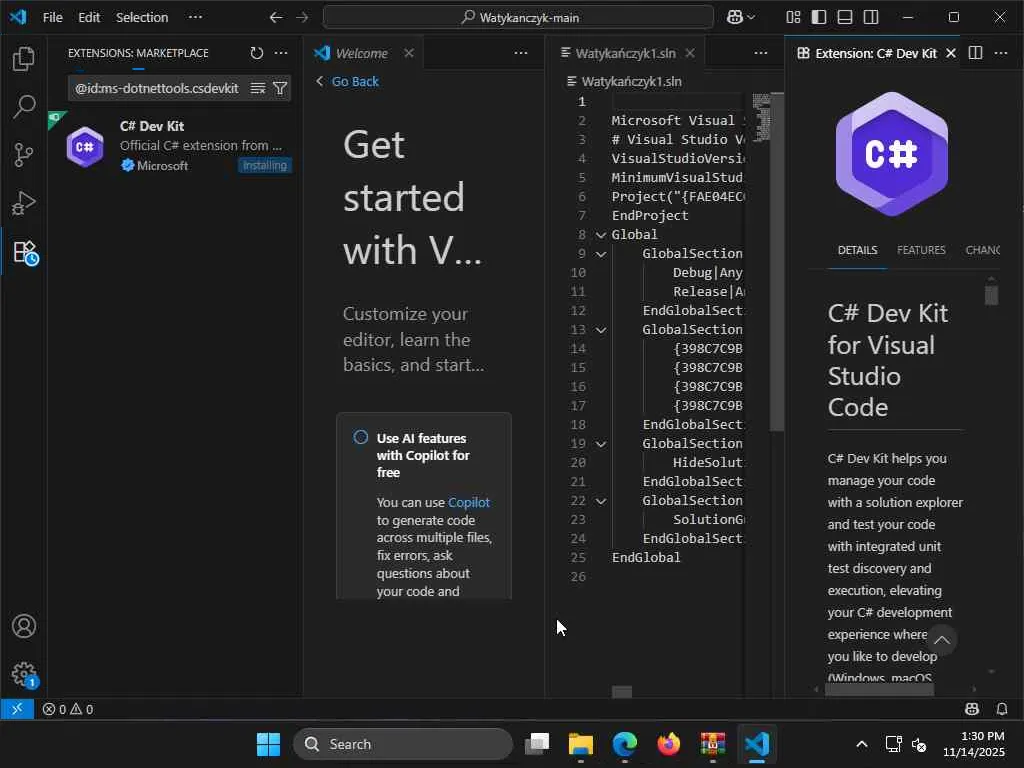Collapse the GlobalSection fold on line 19
The height and width of the screenshot is (768, 1024).
(x=601, y=444)
